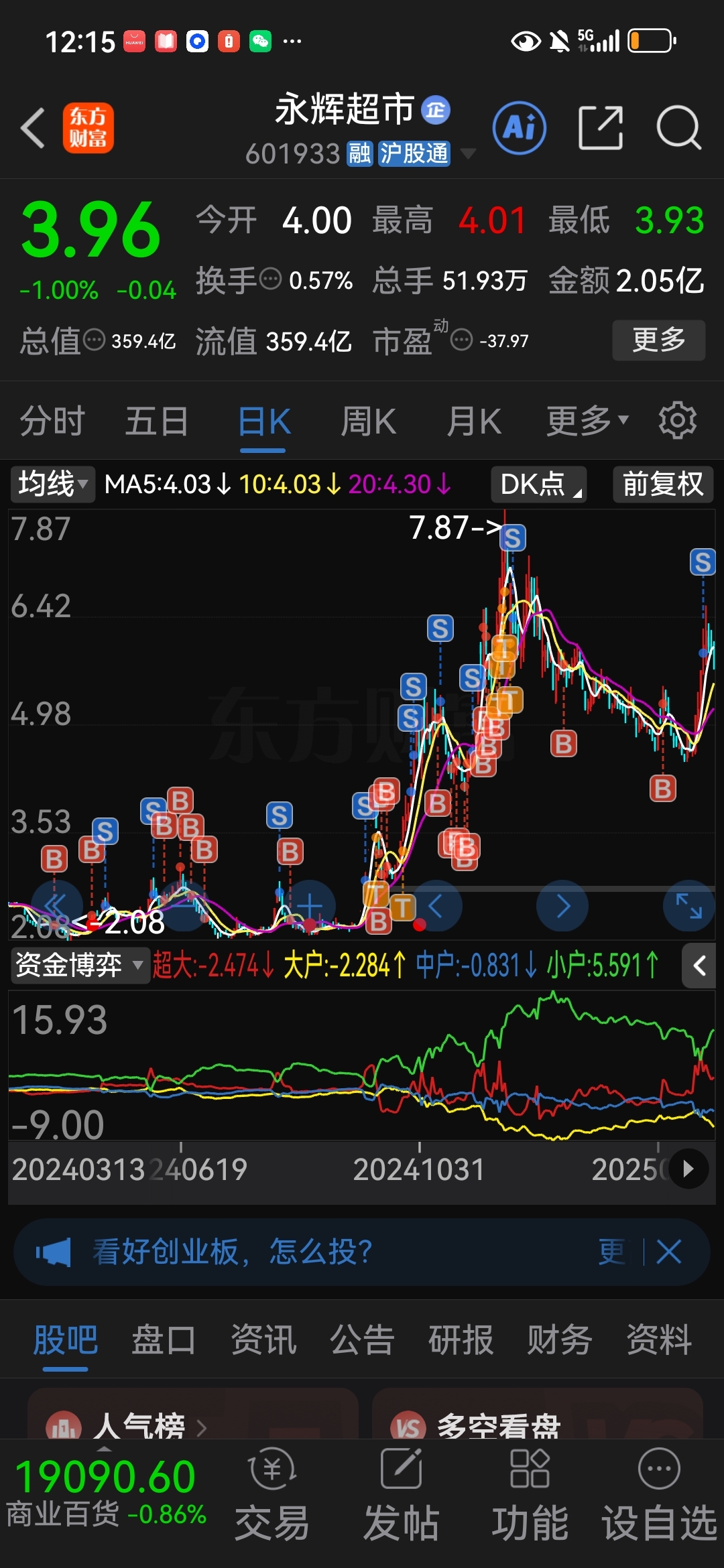
Task: Switch to 周K chart tab
Action: point(368,421)
